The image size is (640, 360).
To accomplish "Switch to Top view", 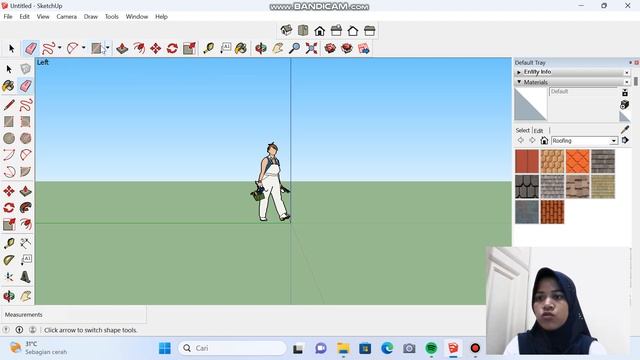I will [303, 30].
